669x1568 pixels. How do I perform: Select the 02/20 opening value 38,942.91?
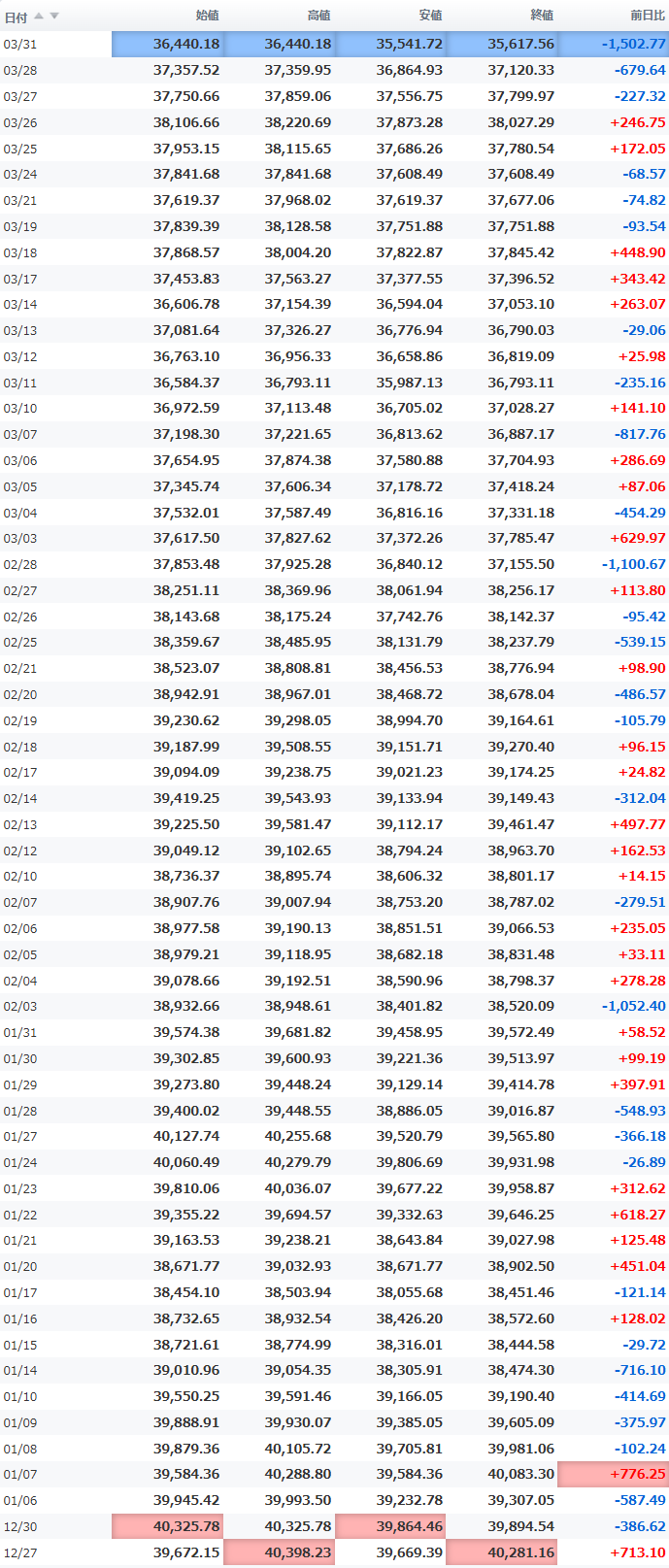pos(186,694)
